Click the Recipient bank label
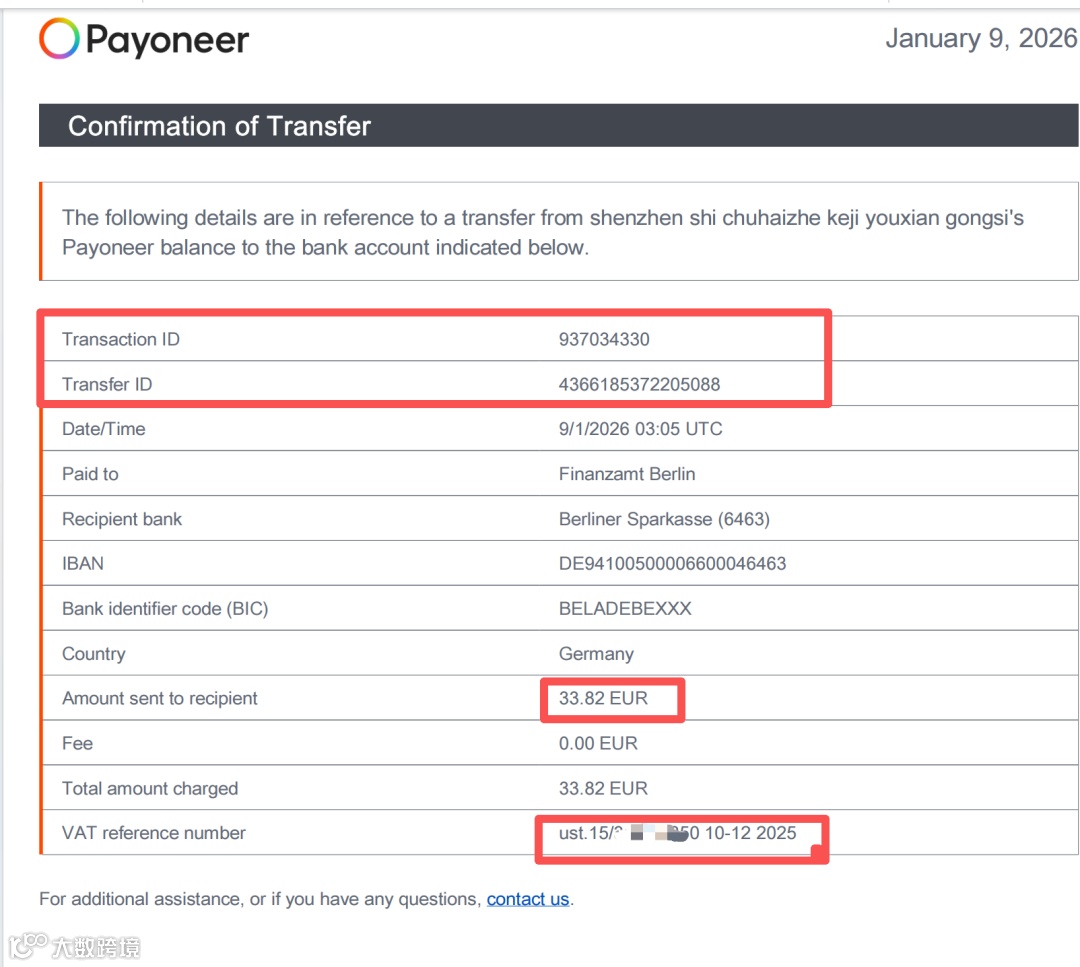1080x967 pixels. click(x=122, y=519)
